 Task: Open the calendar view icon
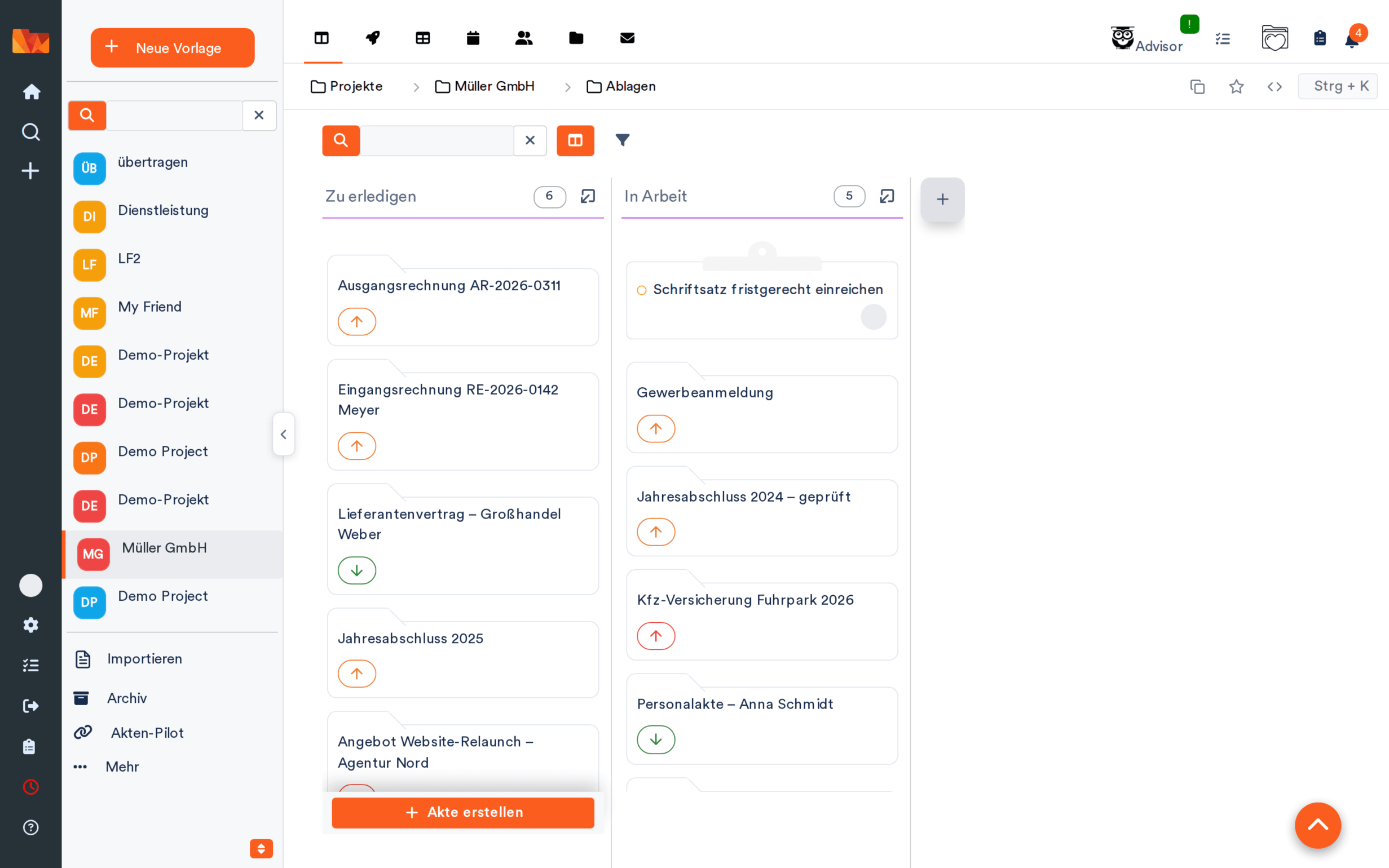click(x=473, y=38)
